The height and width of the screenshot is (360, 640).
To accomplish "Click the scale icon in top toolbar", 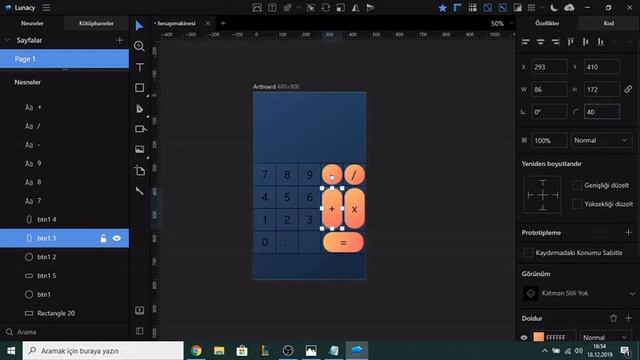I will [x=340, y=8].
